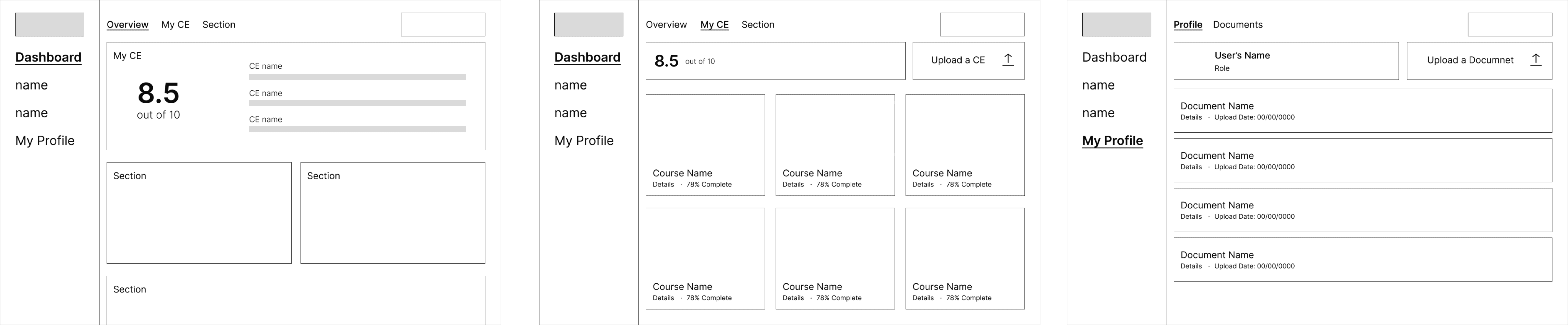Image resolution: width=1568 pixels, height=325 pixels.
Task: Click the gray logo placeholder in the profile wireframe
Action: pos(1116,24)
